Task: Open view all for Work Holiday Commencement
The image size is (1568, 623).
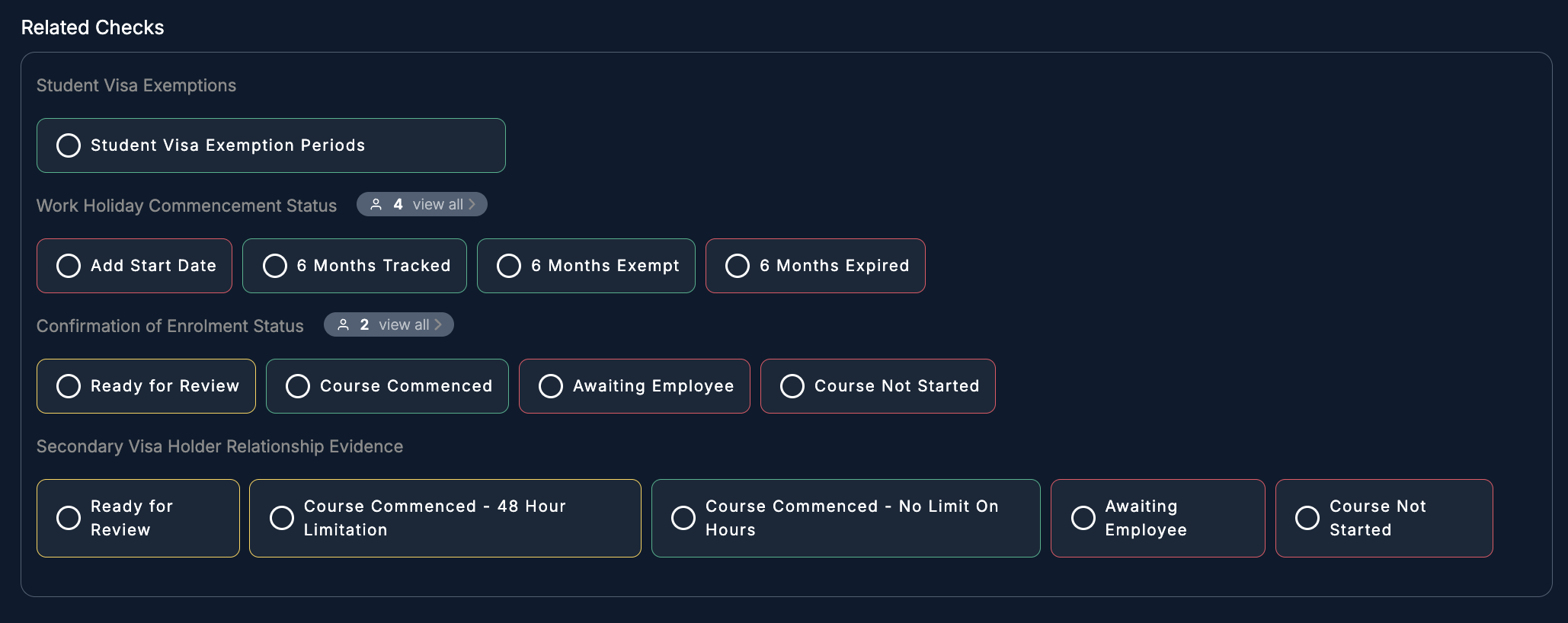Action: click(x=438, y=204)
